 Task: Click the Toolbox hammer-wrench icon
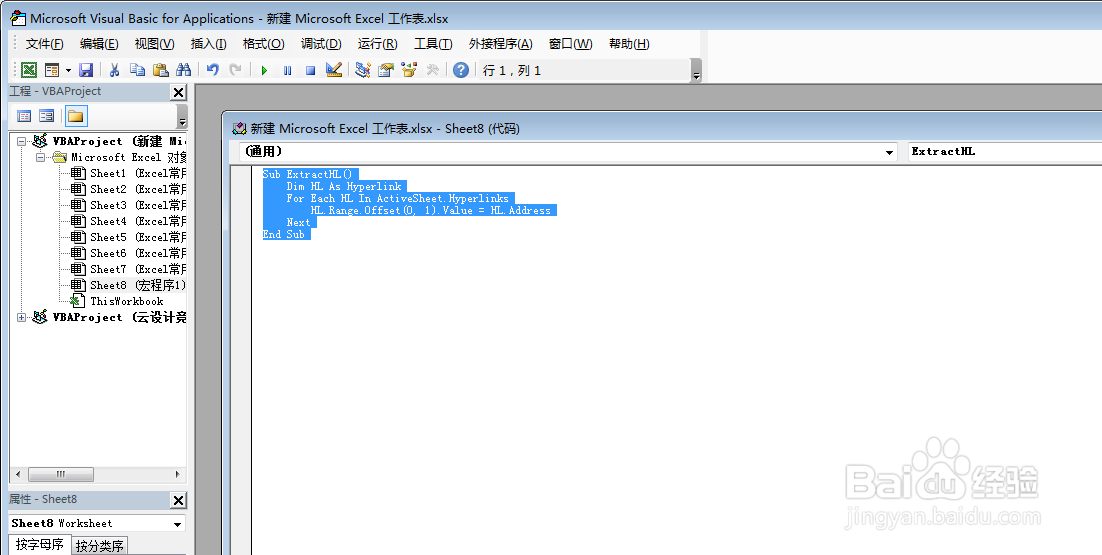pos(432,70)
